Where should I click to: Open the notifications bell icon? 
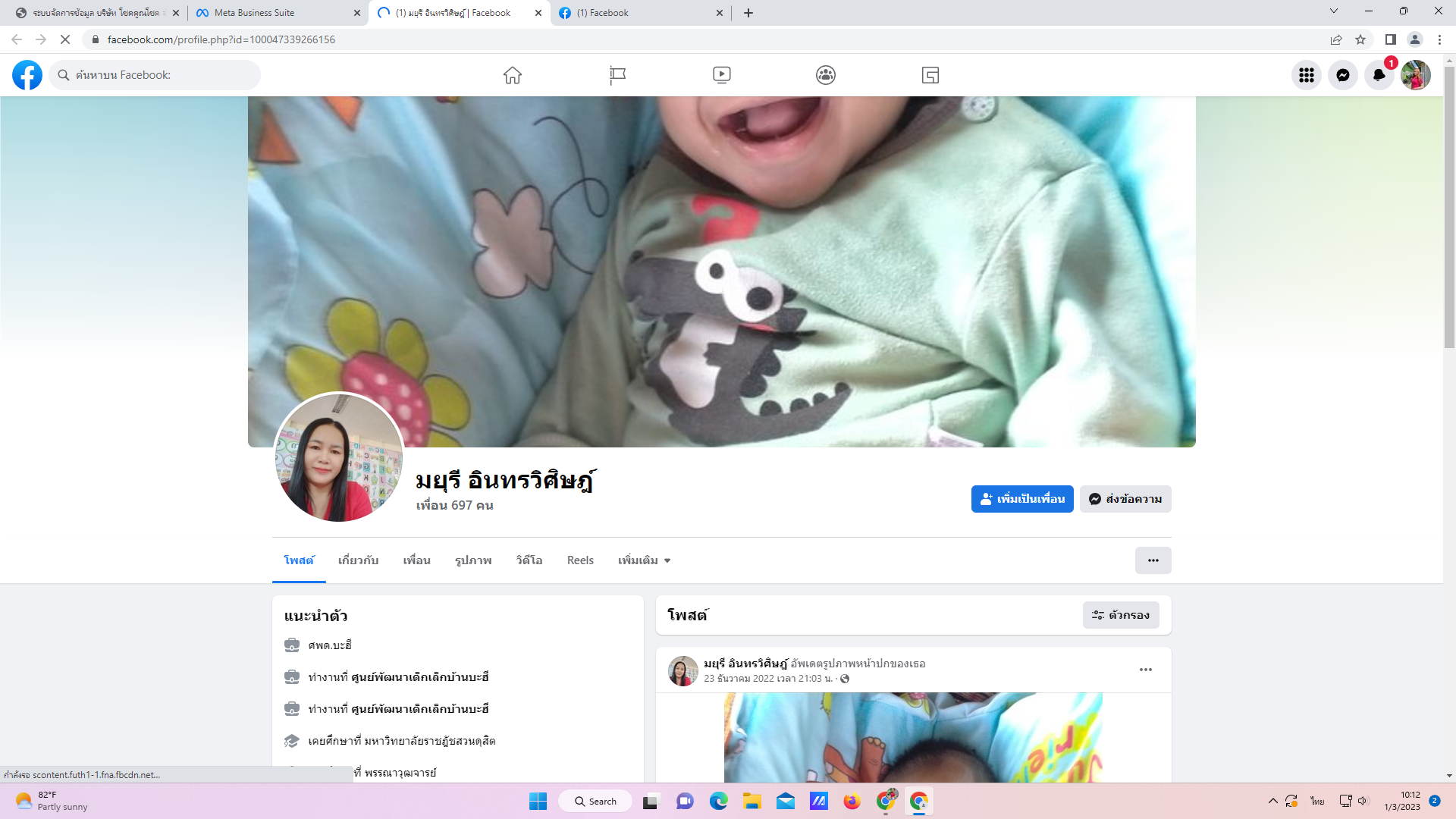point(1379,75)
